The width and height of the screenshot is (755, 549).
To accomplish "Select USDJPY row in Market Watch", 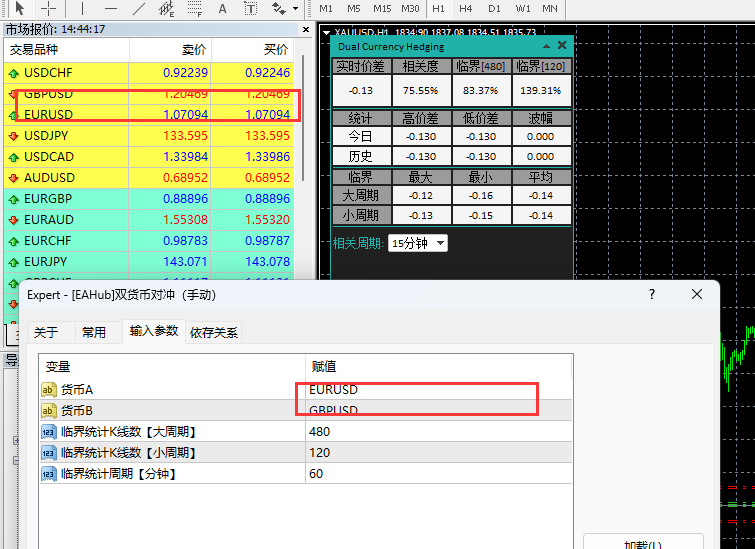I will 149,136.
